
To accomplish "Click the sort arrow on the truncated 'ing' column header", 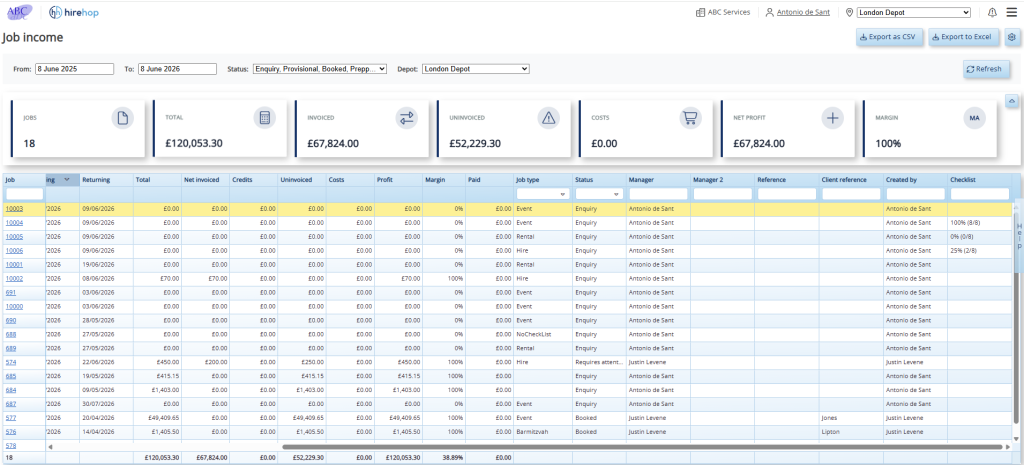I will click(67, 180).
